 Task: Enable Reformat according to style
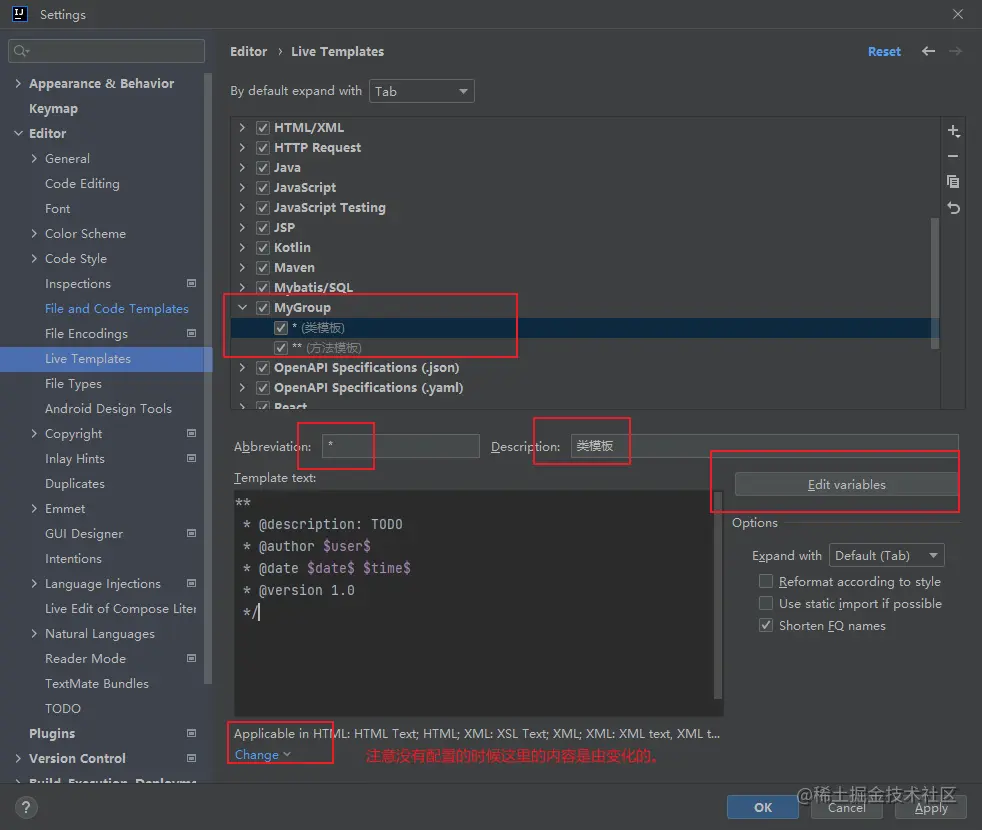click(x=765, y=581)
